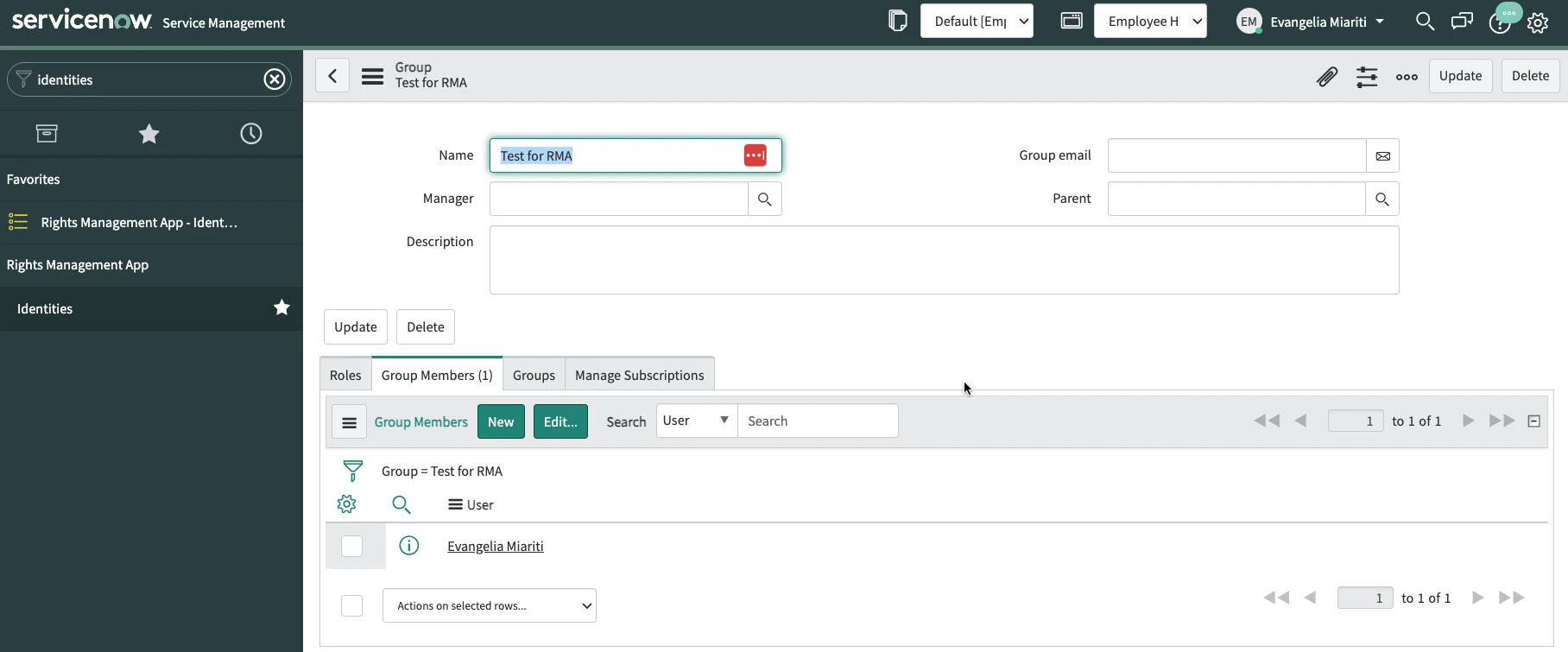
Task: Open the global search magnifier icon
Action: pos(1425,22)
